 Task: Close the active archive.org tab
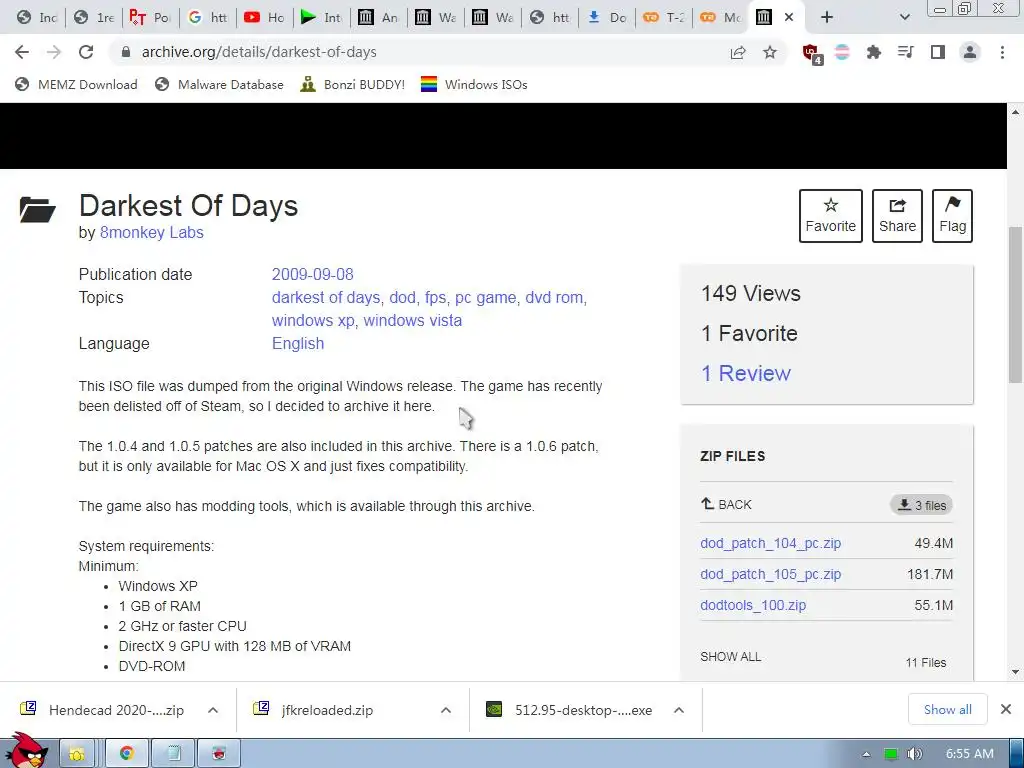tap(789, 18)
